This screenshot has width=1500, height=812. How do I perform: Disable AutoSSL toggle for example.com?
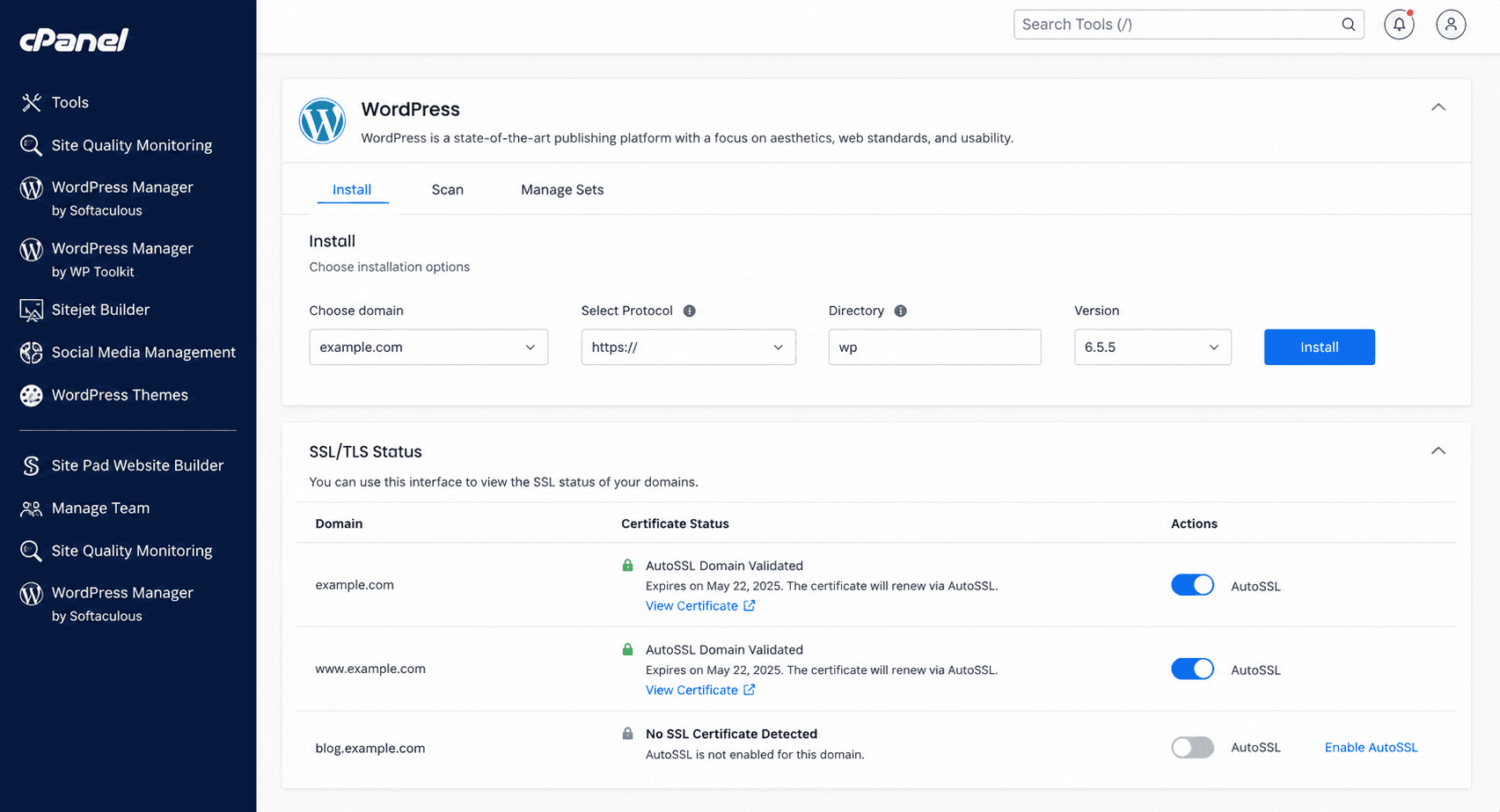(x=1192, y=585)
